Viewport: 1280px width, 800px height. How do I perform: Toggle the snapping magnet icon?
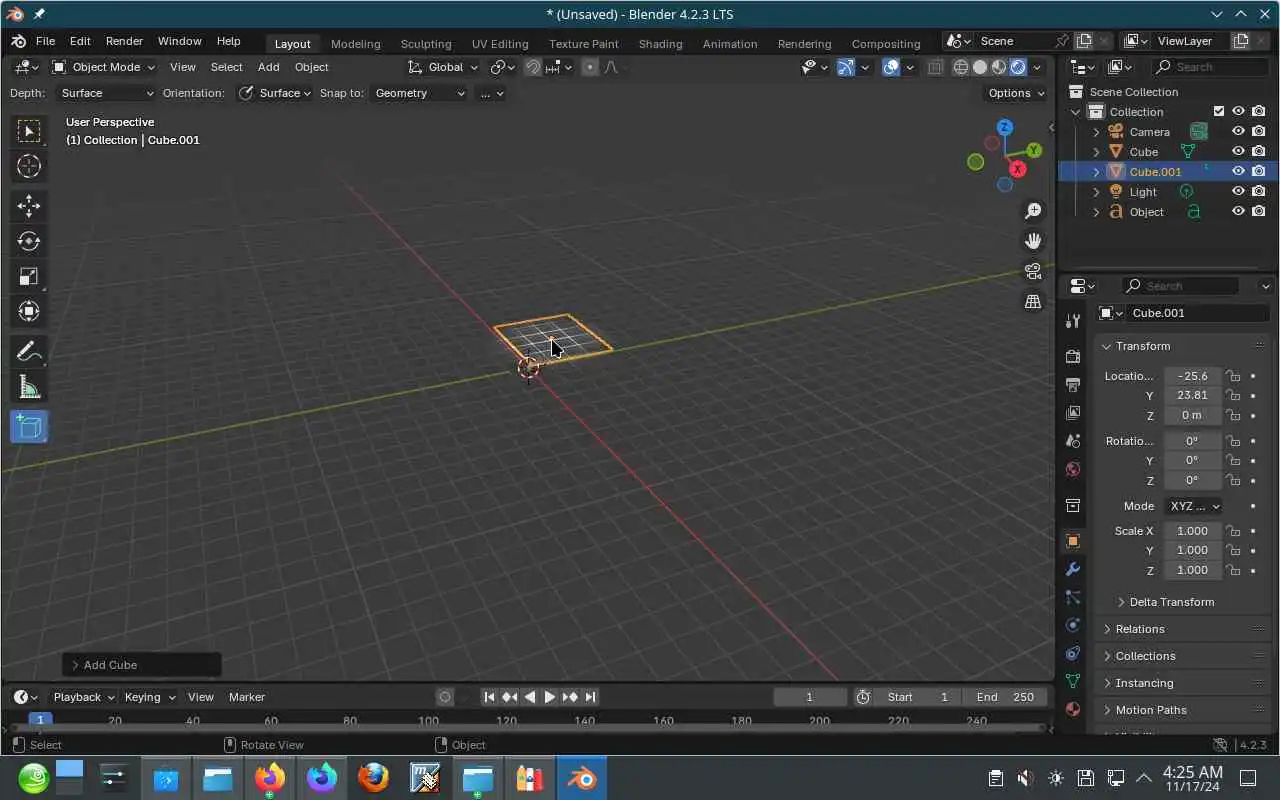click(533, 67)
